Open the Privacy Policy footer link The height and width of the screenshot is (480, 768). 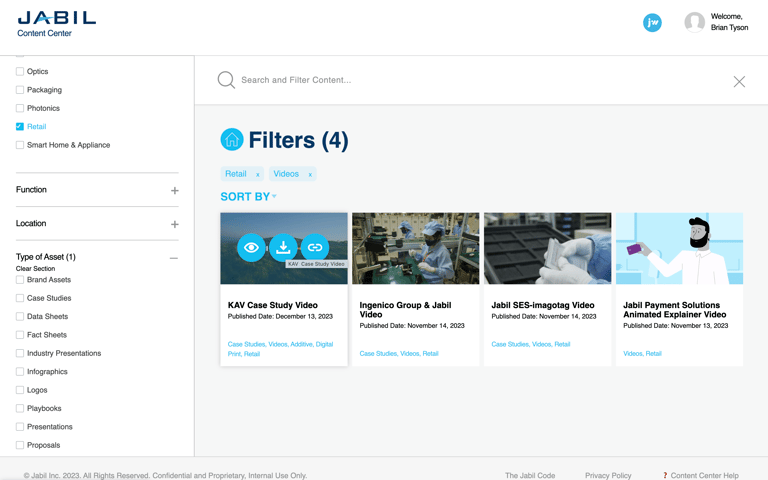click(x=608, y=475)
